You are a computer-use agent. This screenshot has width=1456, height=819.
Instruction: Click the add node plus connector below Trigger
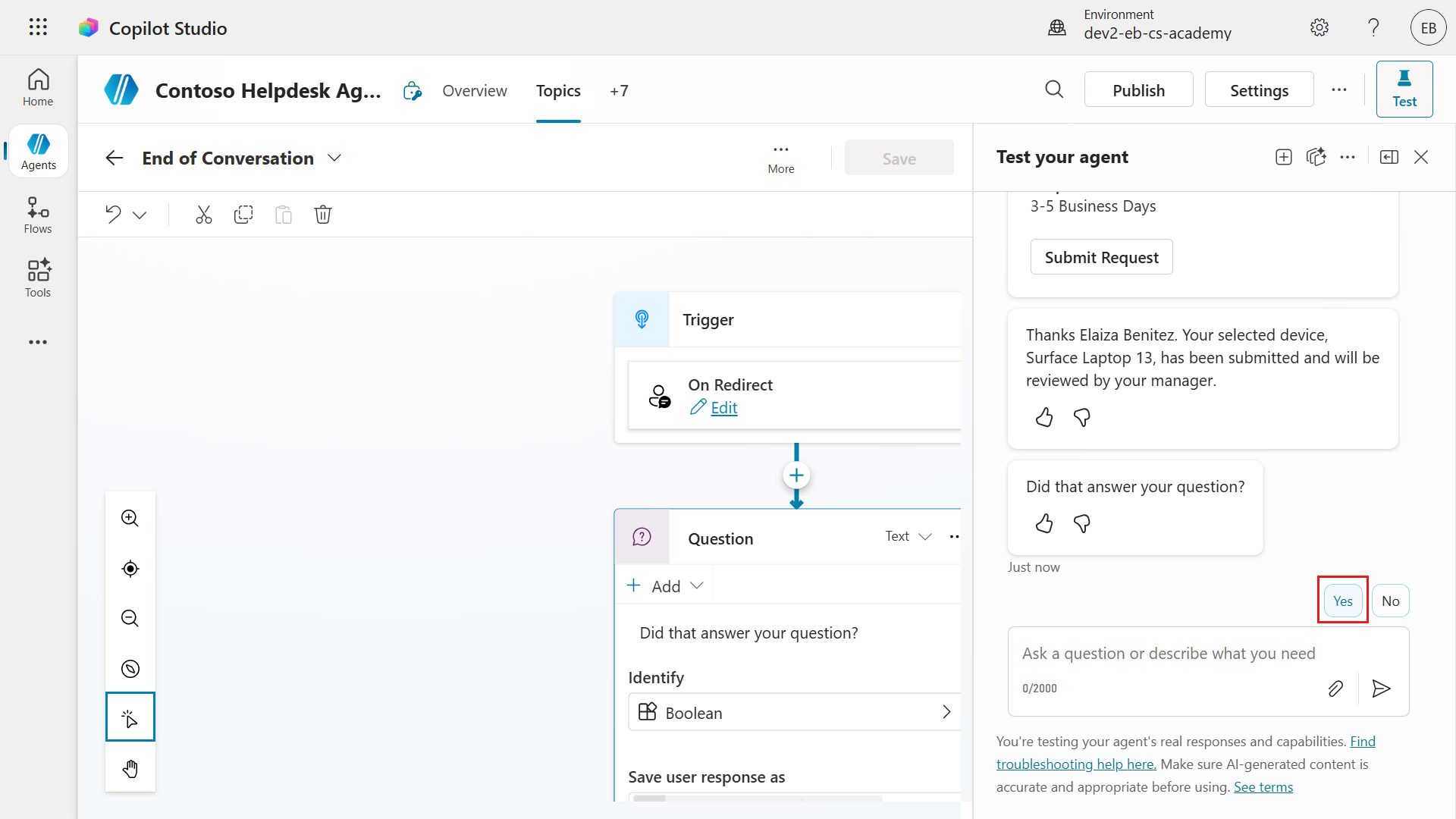796,475
